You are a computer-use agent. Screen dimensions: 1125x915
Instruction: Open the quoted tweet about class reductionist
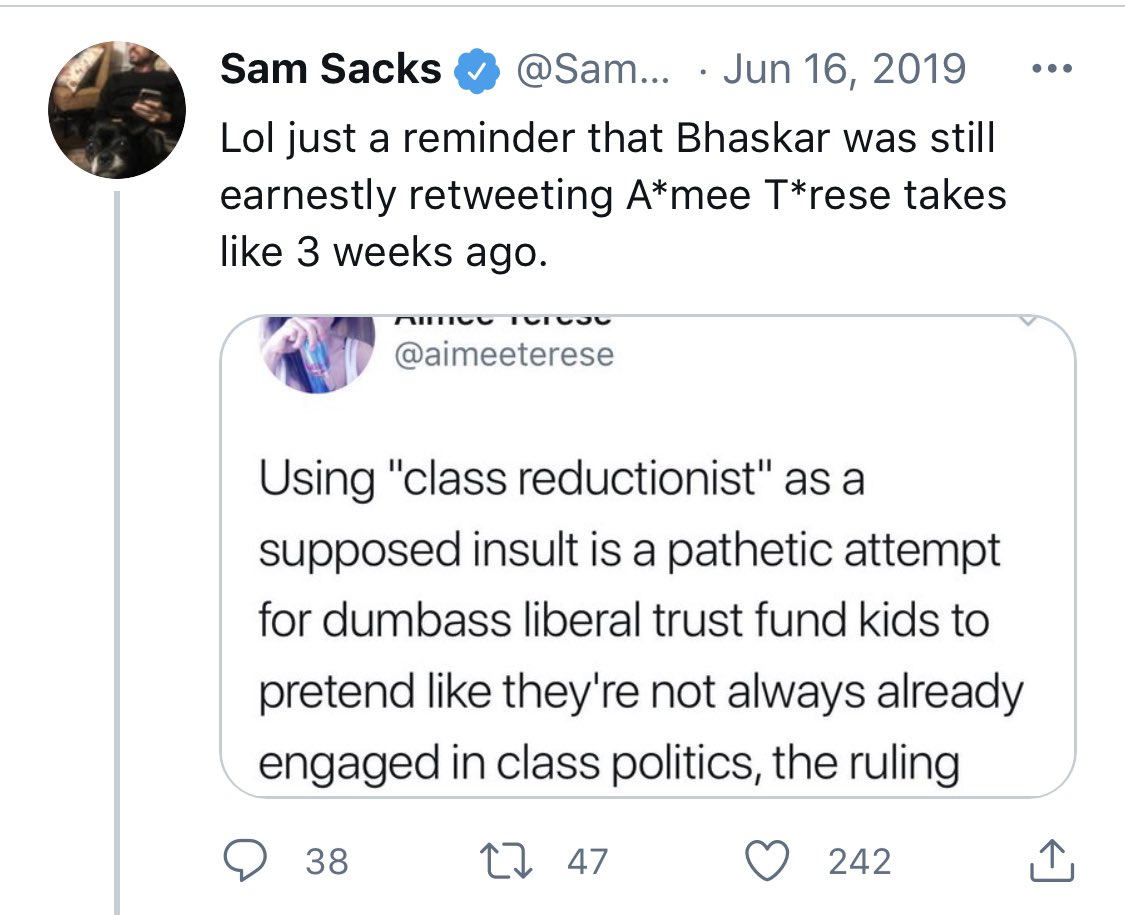tap(647, 556)
